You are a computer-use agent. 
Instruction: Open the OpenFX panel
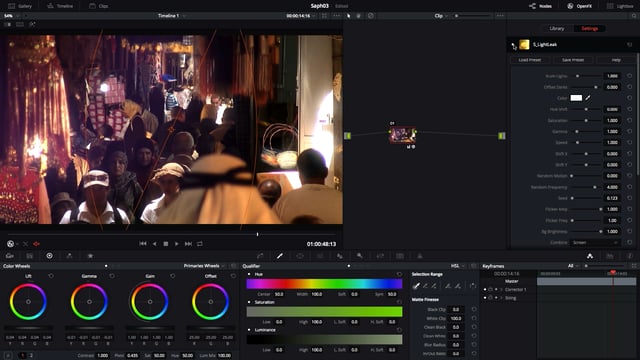[x=580, y=6]
